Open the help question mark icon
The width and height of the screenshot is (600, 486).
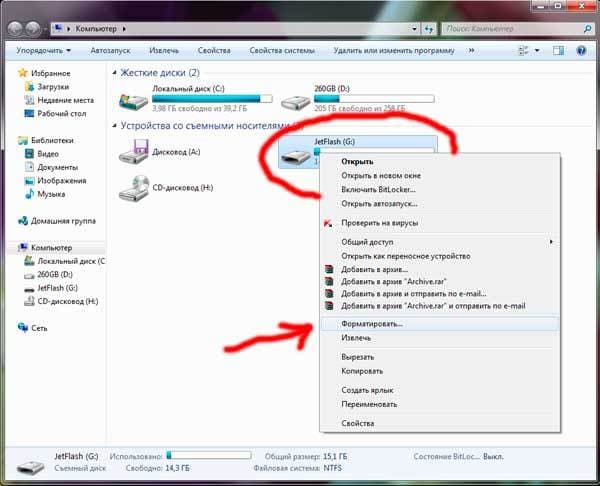point(581,51)
